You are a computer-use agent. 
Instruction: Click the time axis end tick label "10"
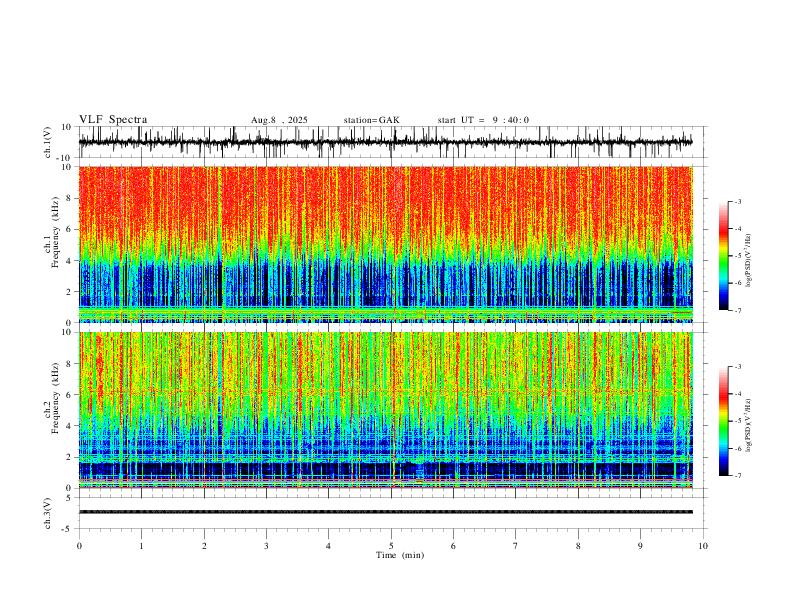point(703,546)
